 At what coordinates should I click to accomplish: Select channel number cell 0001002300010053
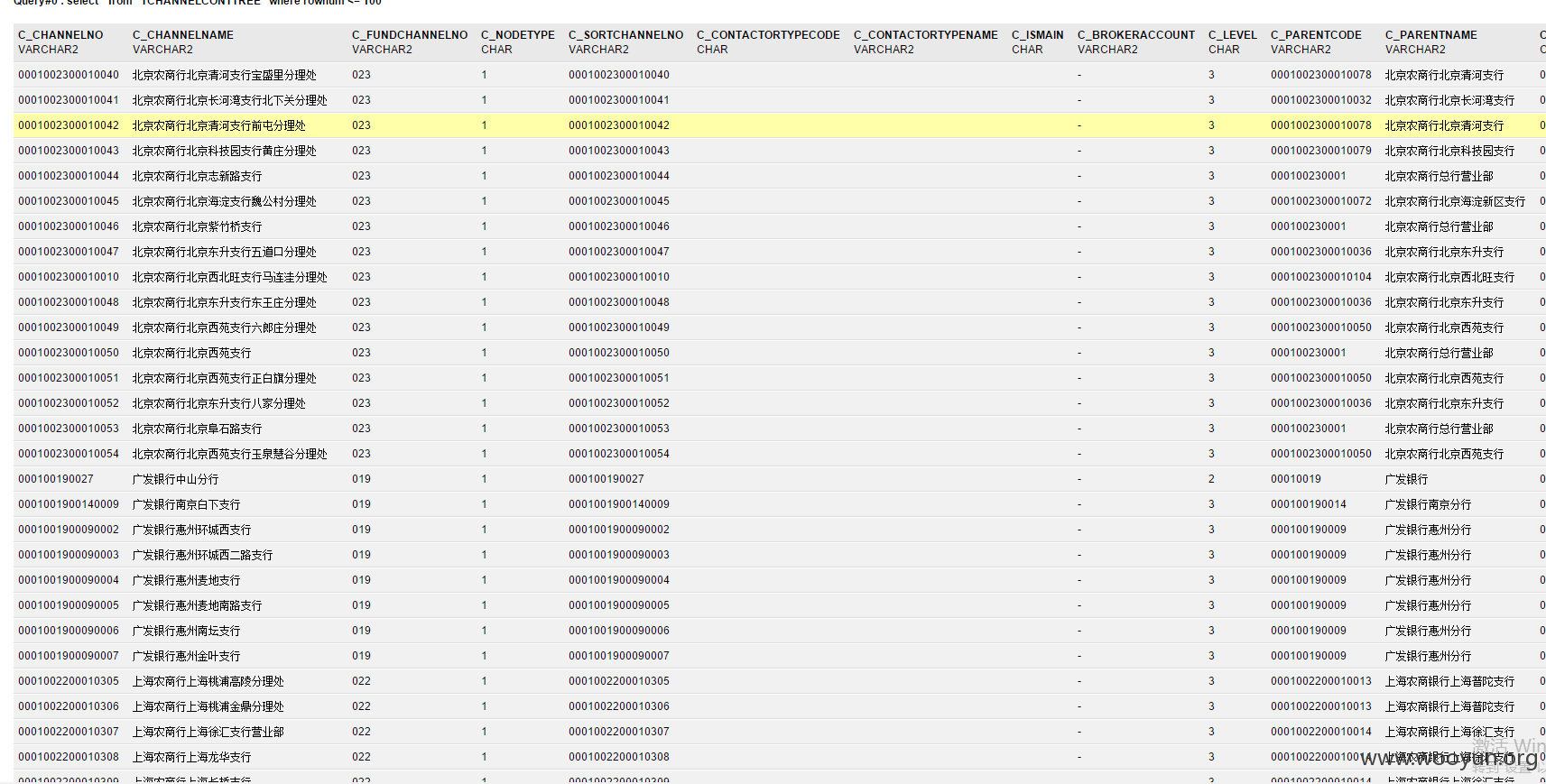69,429
